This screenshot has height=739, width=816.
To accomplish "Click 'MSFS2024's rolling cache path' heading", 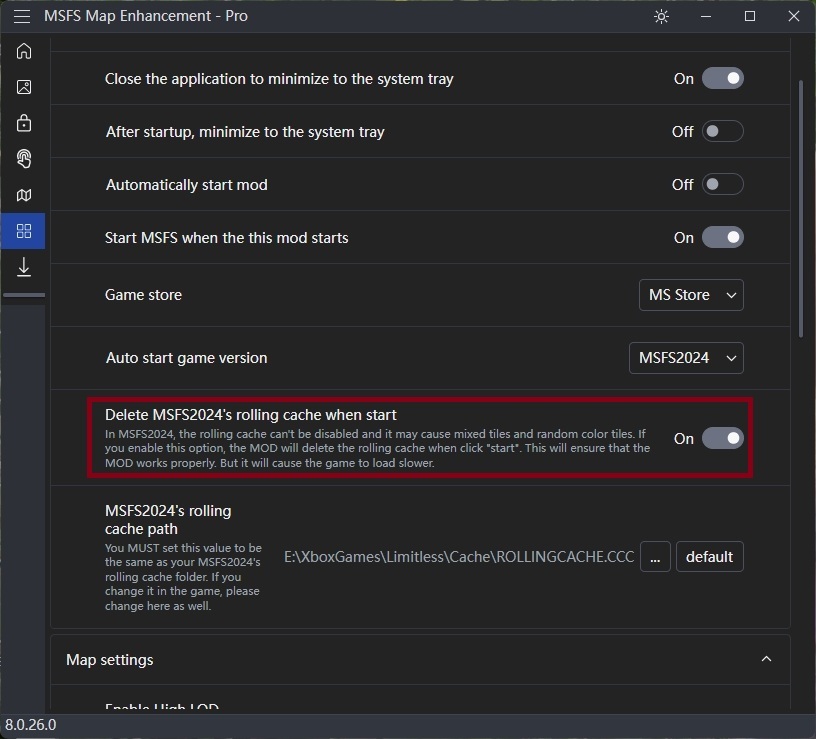I will (x=168, y=519).
